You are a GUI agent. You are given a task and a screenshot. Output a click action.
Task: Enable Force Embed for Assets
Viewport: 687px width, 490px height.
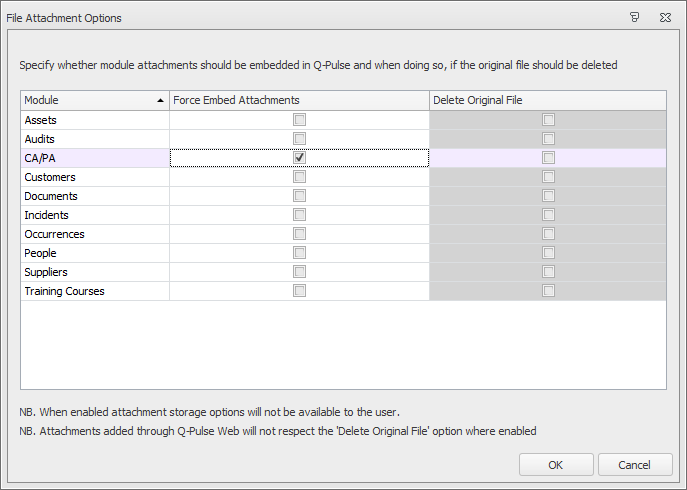click(x=299, y=120)
